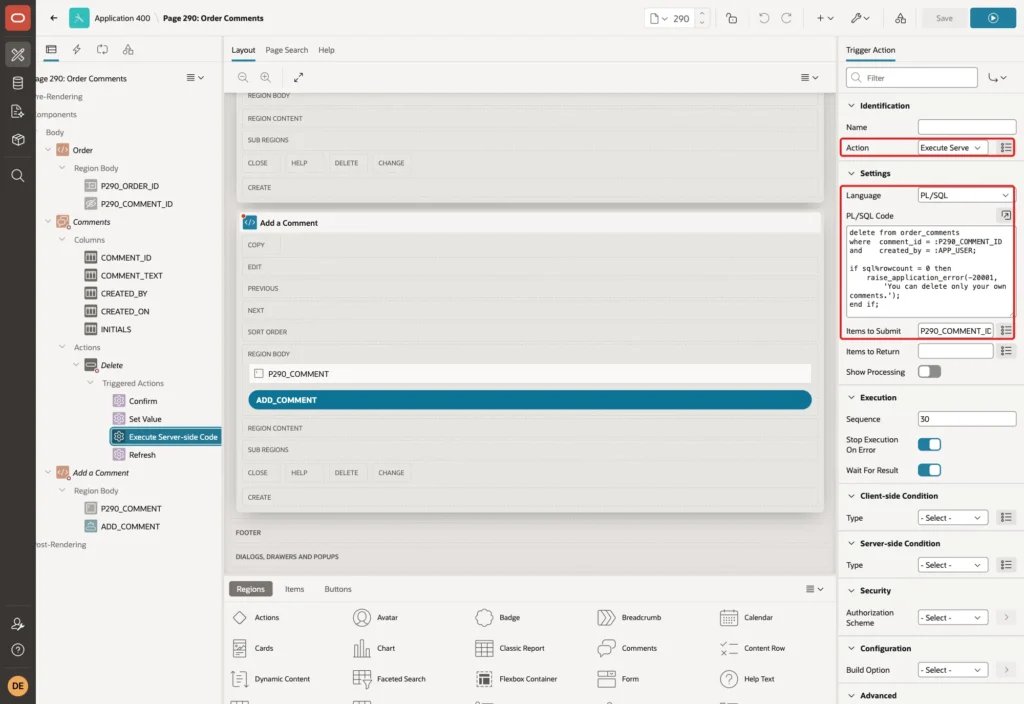1024x704 pixels.
Task: Open the Team Development sidebar icon
Action: 18,112
